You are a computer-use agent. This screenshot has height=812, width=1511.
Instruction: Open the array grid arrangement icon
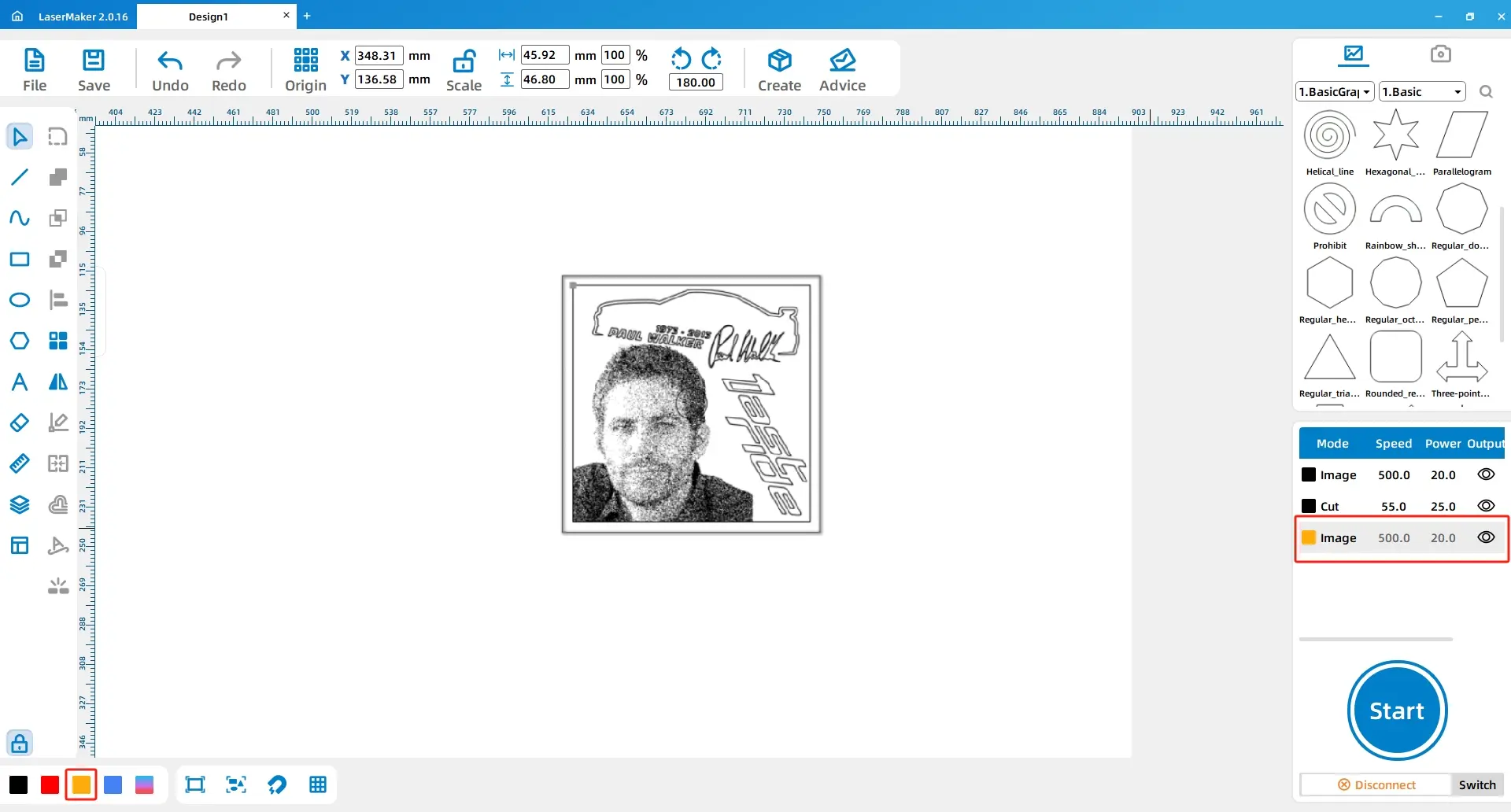(58, 341)
